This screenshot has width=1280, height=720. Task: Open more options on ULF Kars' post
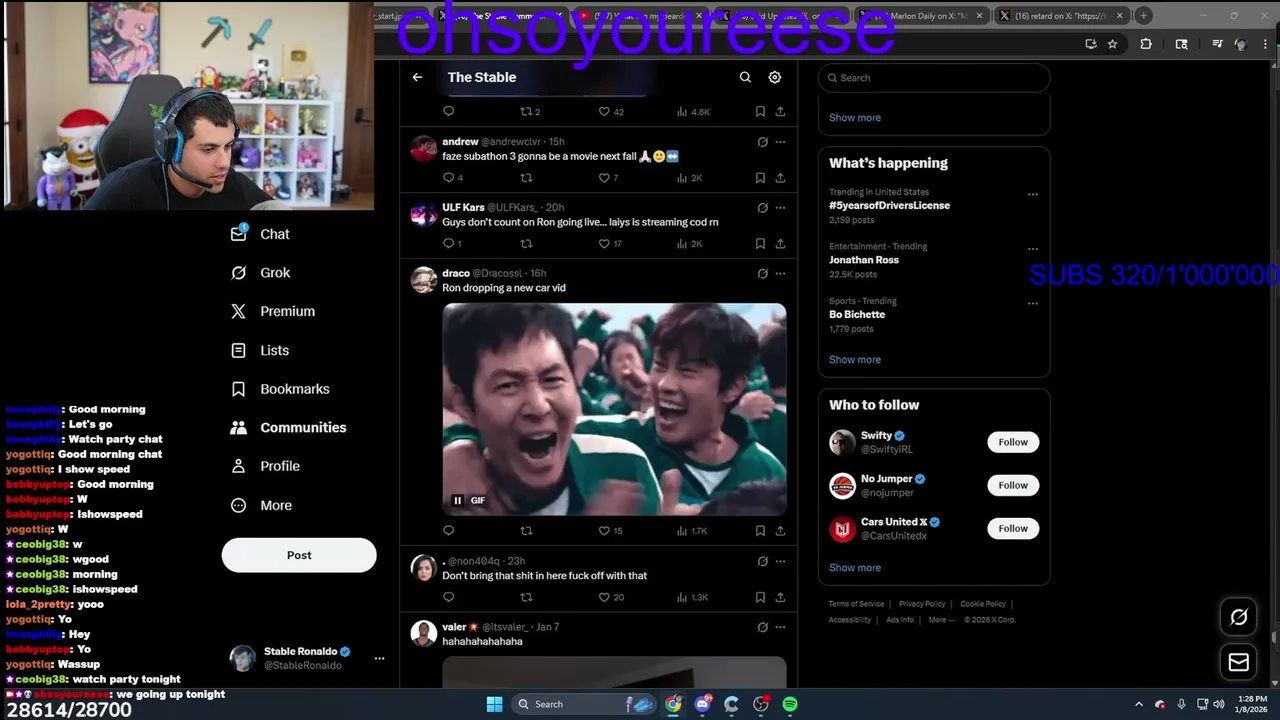[x=780, y=208]
